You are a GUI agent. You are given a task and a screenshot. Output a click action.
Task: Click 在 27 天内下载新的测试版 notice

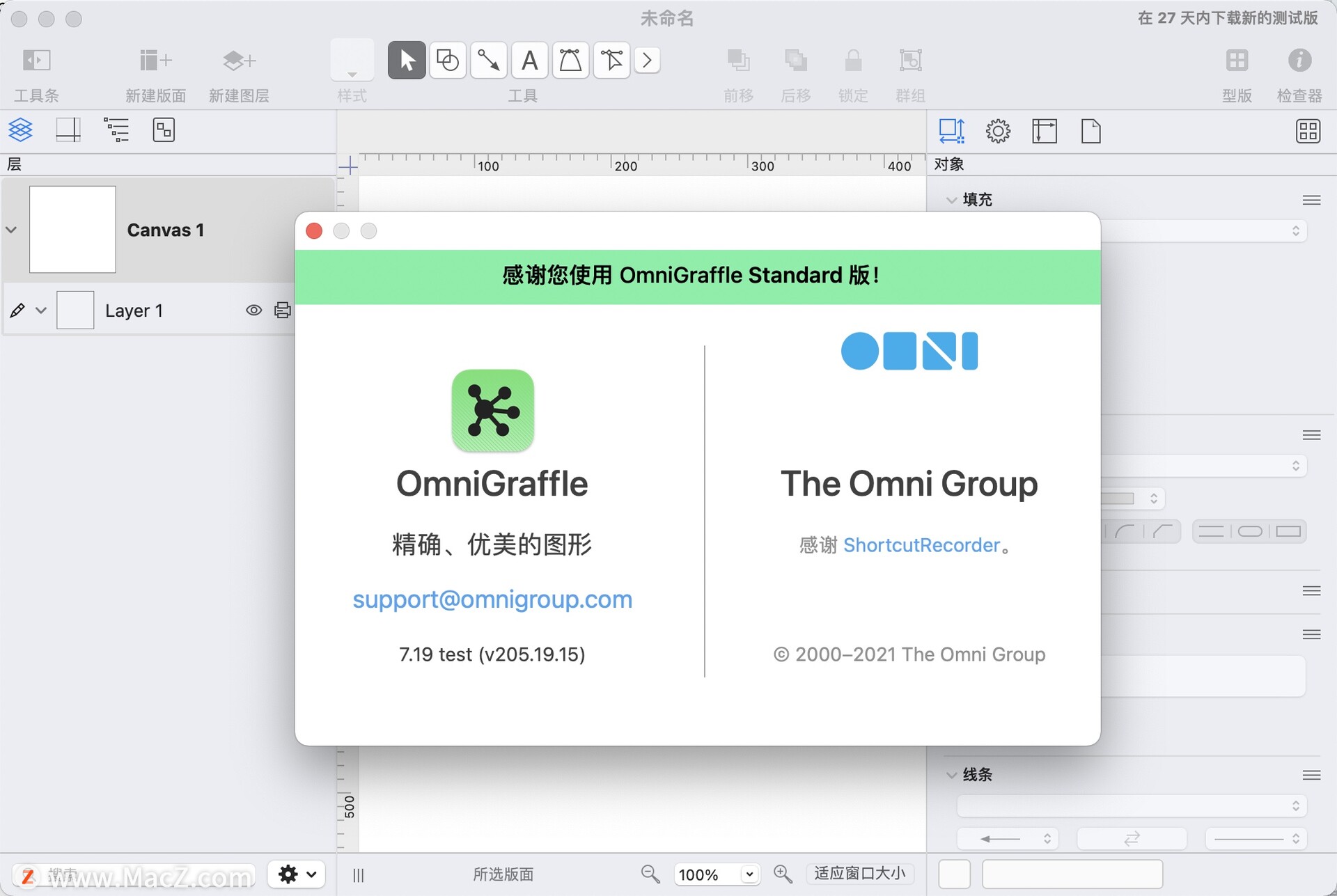pyautogui.click(x=1228, y=18)
